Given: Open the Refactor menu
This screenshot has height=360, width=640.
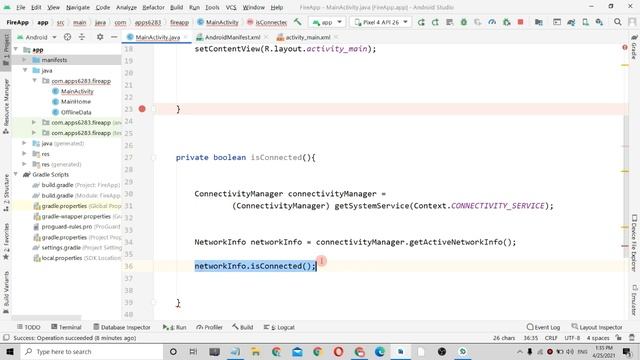Looking at the screenshot, I should click(x=153, y=7).
